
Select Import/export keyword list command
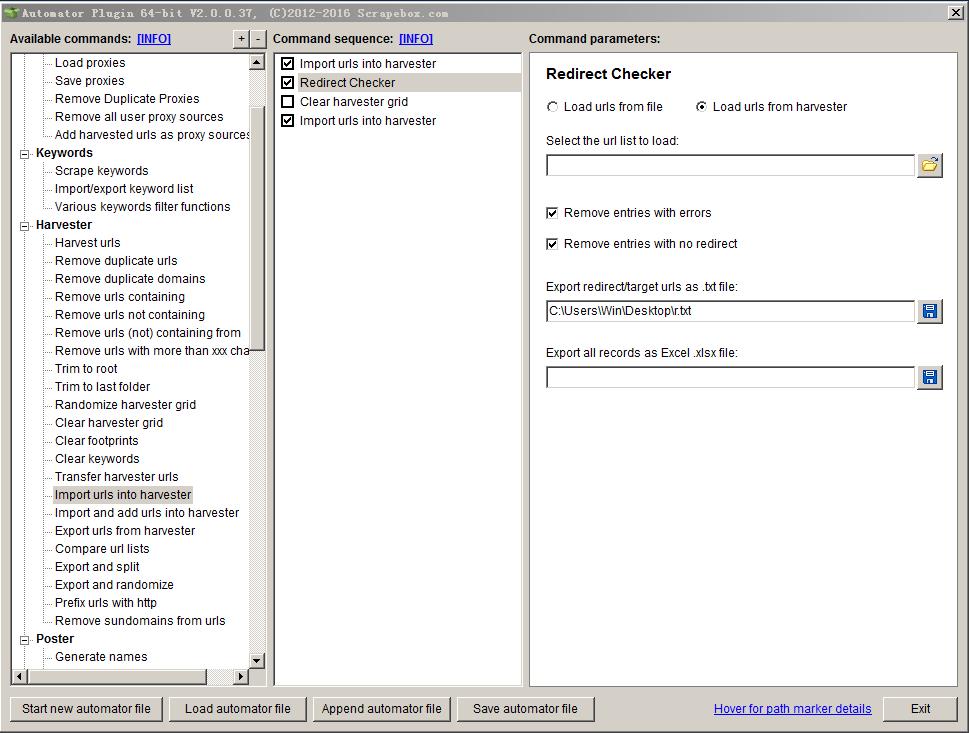click(124, 189)
